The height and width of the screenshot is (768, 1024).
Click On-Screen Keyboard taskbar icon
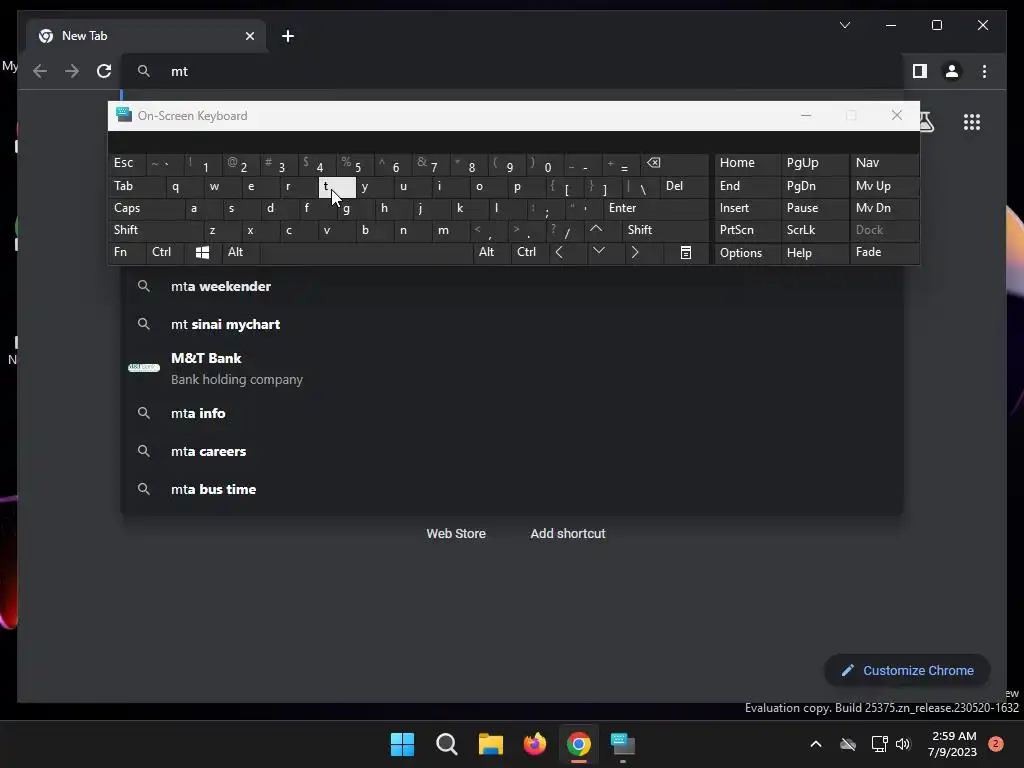tap(622, 744)
